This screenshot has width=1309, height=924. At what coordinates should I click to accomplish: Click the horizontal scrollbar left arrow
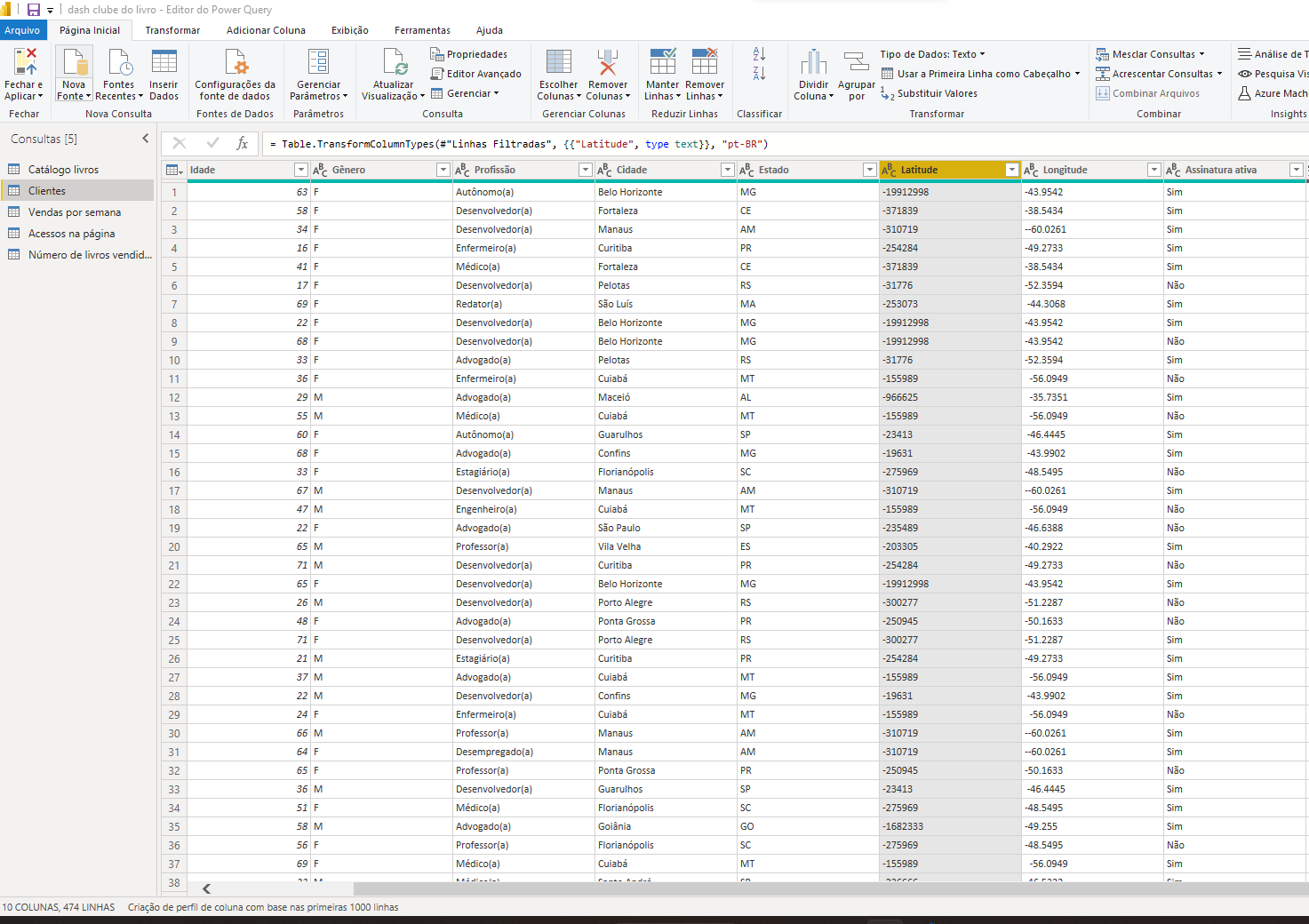coord(206,888)
